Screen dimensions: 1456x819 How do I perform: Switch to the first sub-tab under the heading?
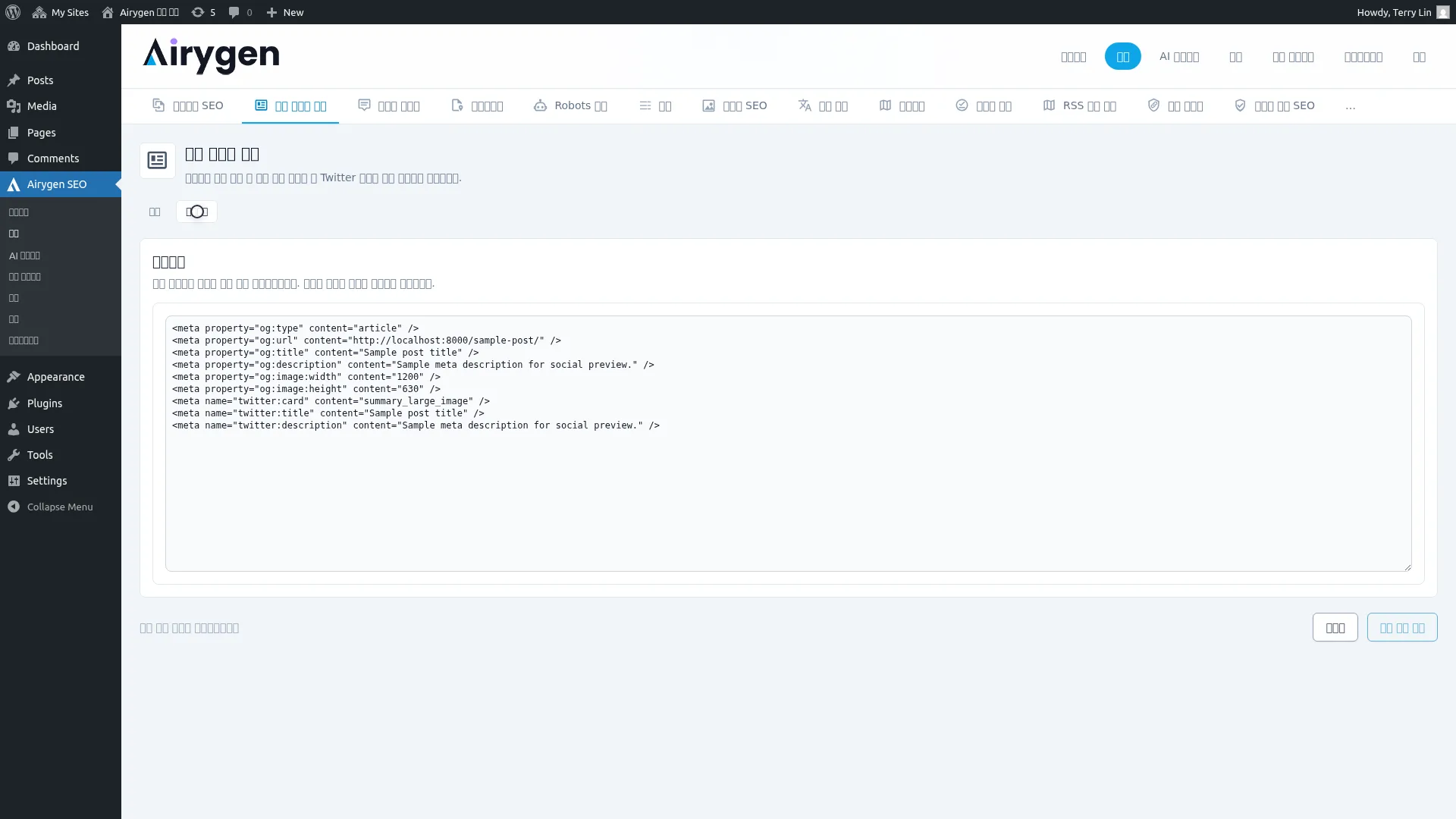tap(155, 212)
